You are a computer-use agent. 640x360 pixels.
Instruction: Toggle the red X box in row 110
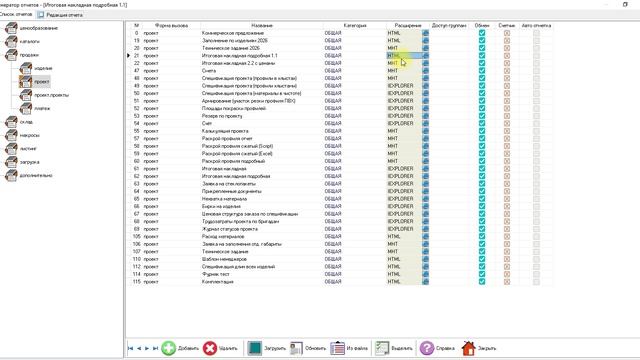tap(507, 259)
